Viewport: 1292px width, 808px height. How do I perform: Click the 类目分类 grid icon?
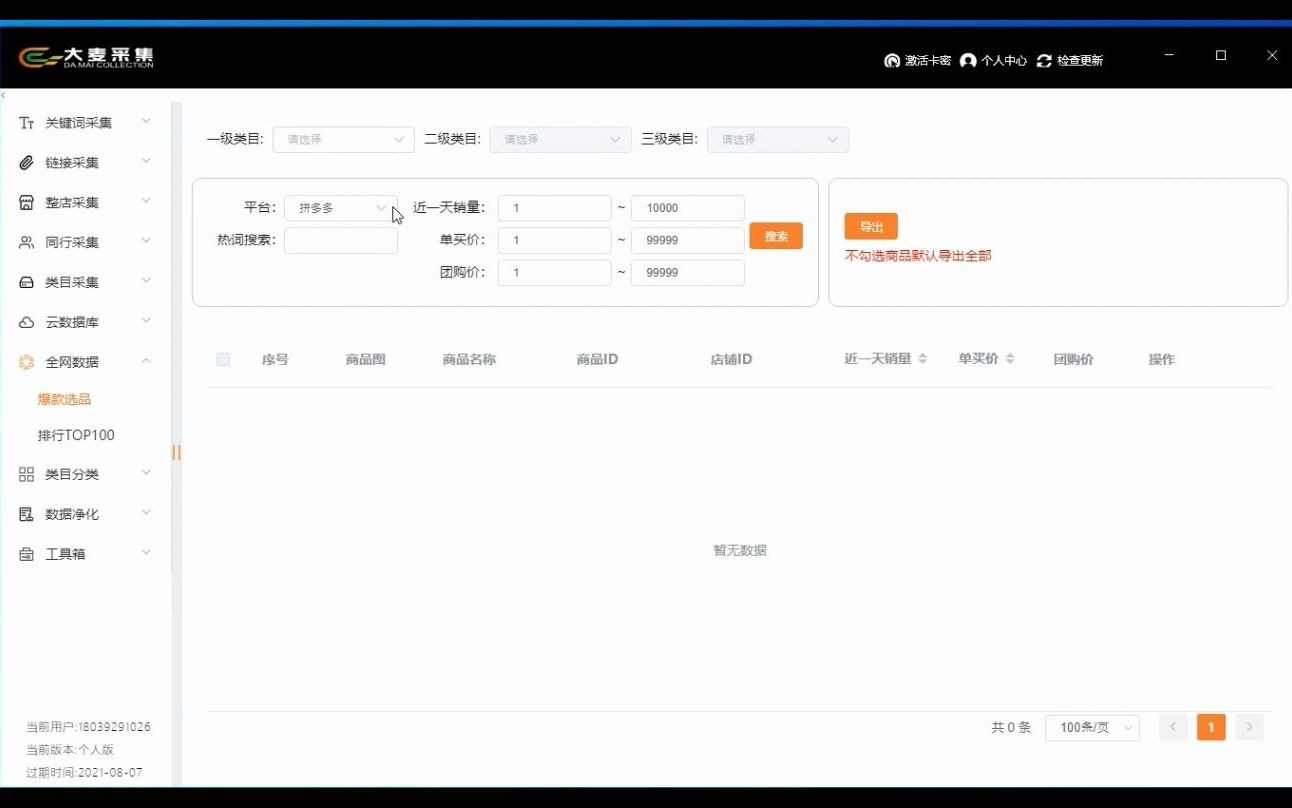click(27, 475)
